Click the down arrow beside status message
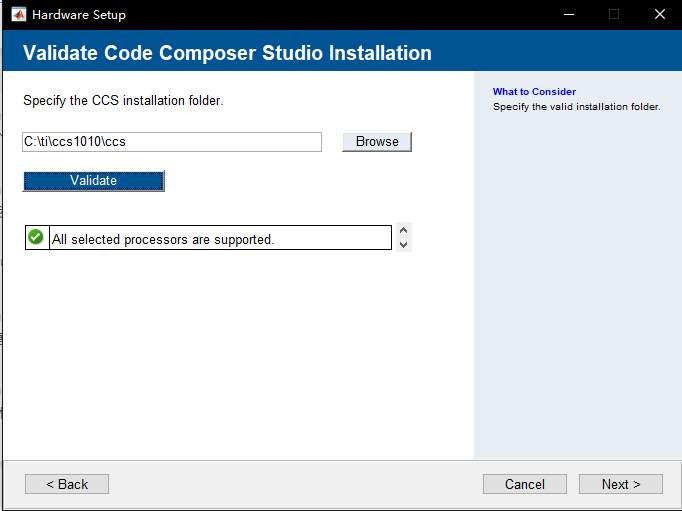 (403, 244)
